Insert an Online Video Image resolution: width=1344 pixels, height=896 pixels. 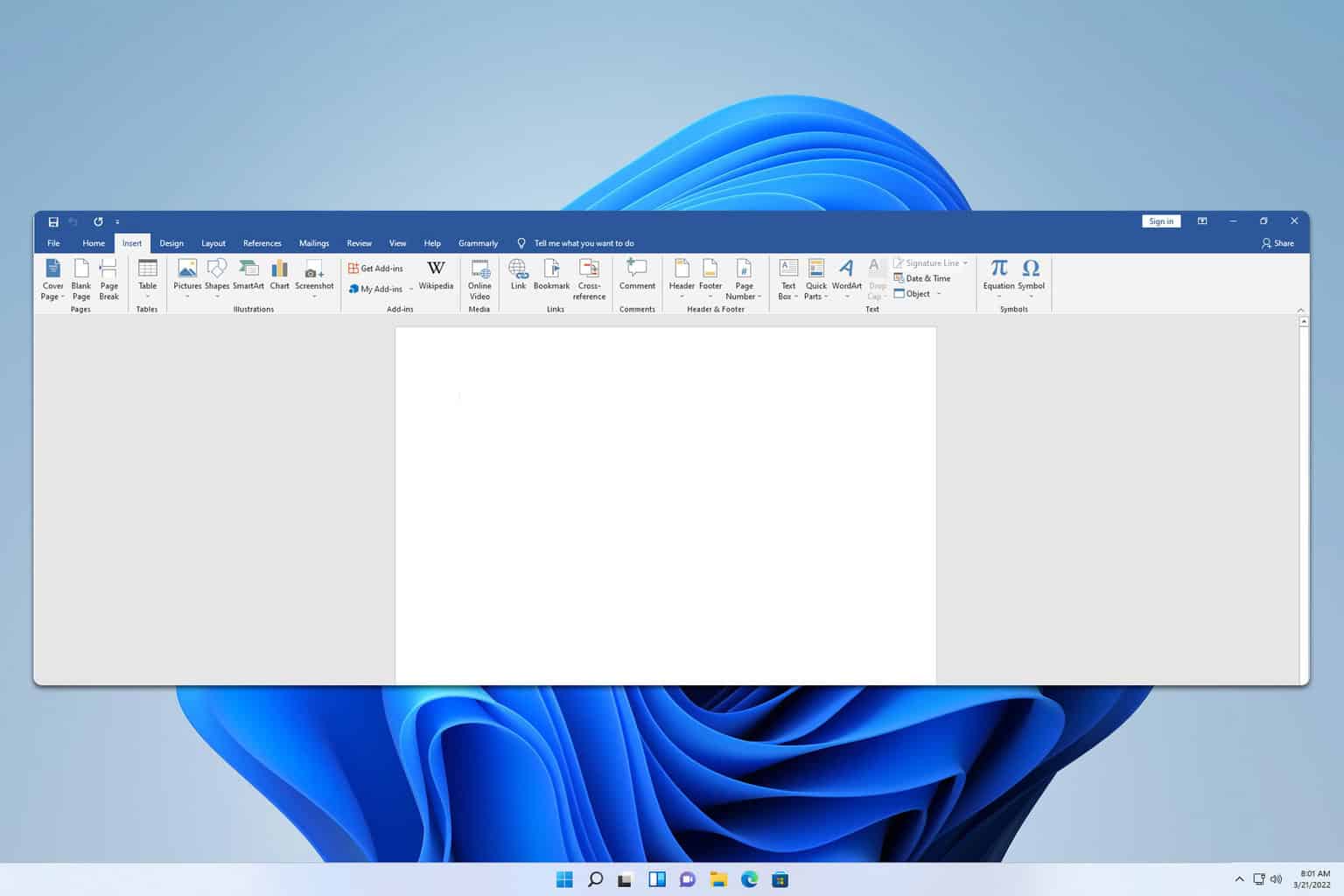[479, 279]
